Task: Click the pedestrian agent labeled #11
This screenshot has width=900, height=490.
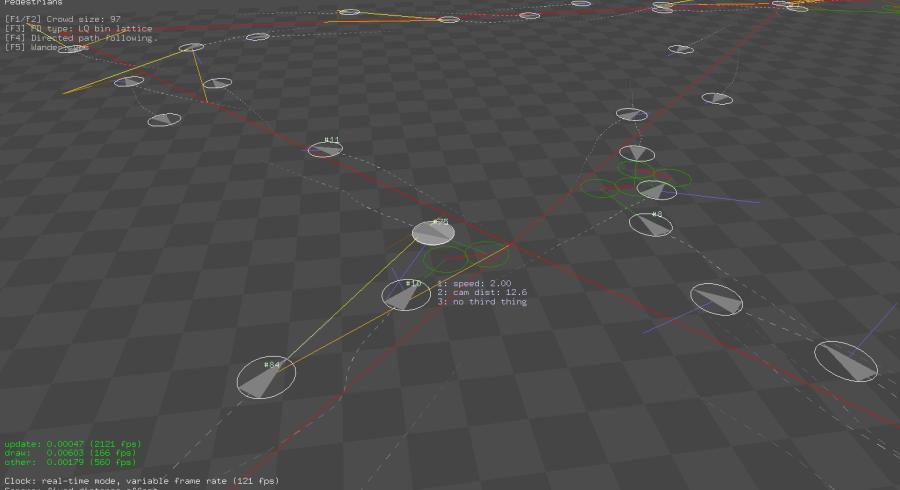Action: pos(325,149)
